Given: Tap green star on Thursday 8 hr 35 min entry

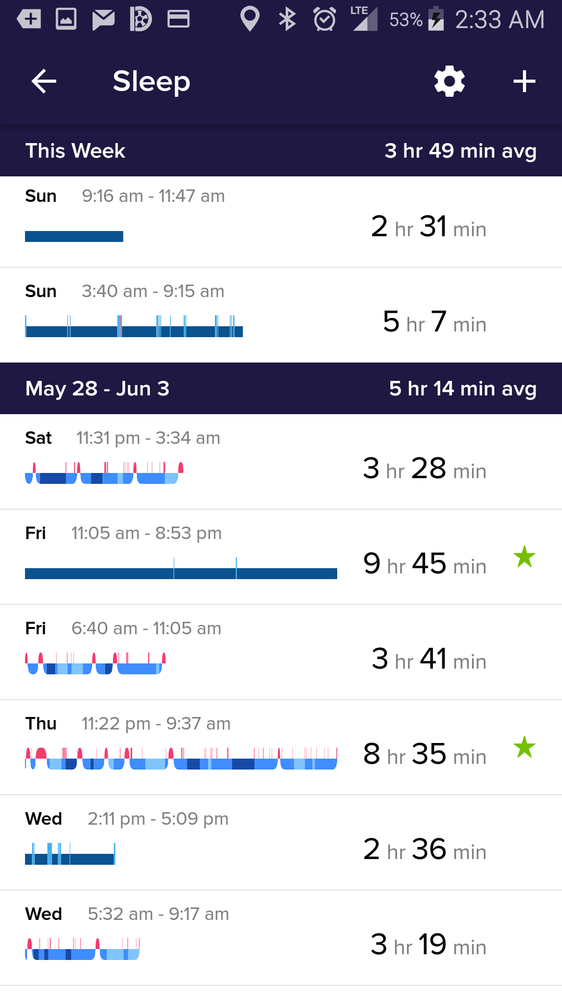Looking at the screenshot, I should tap(524, 747).
